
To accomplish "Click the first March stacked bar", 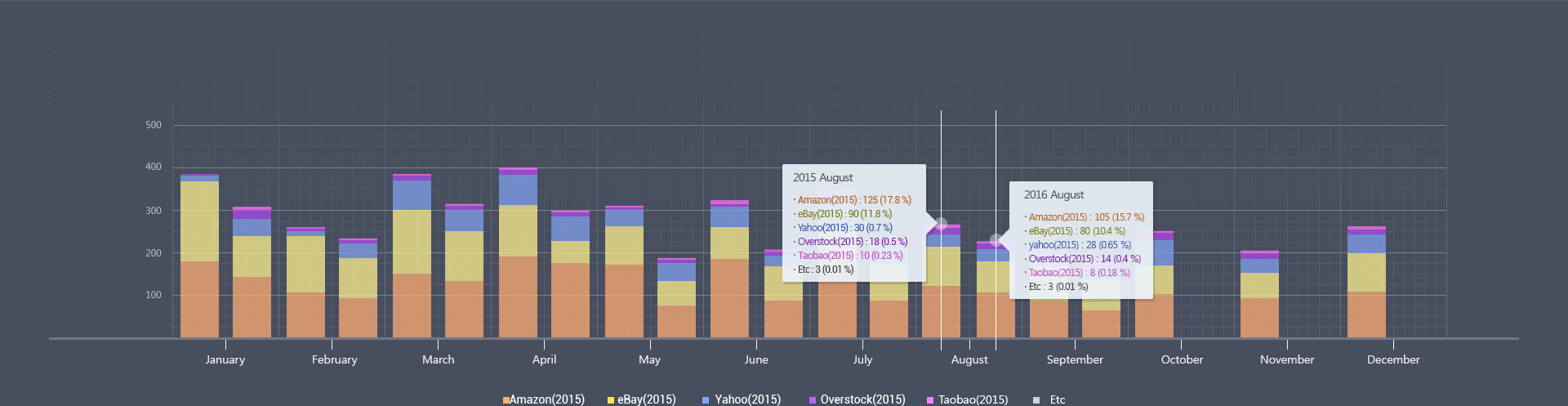I will [x=412, y=256].
